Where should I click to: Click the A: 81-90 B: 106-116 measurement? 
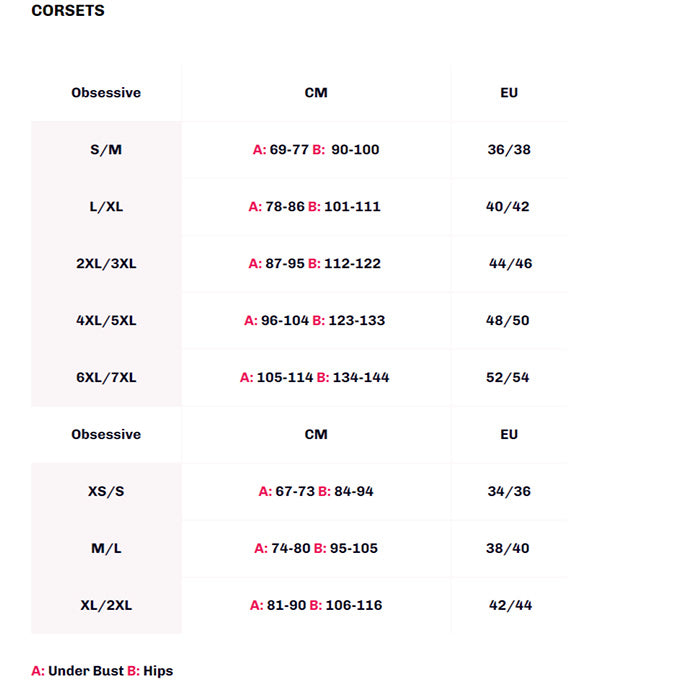click(x=316, y=606)
